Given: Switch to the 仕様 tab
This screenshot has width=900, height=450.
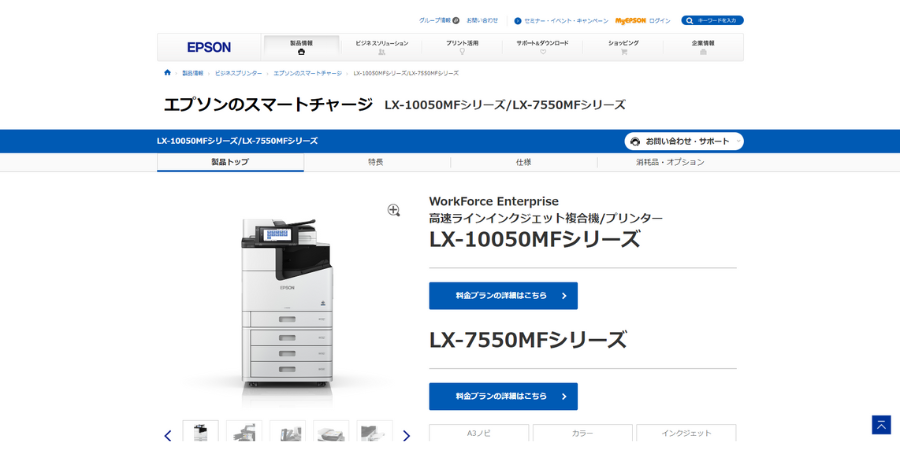Looking at the screenshot, I should (523, 162).
